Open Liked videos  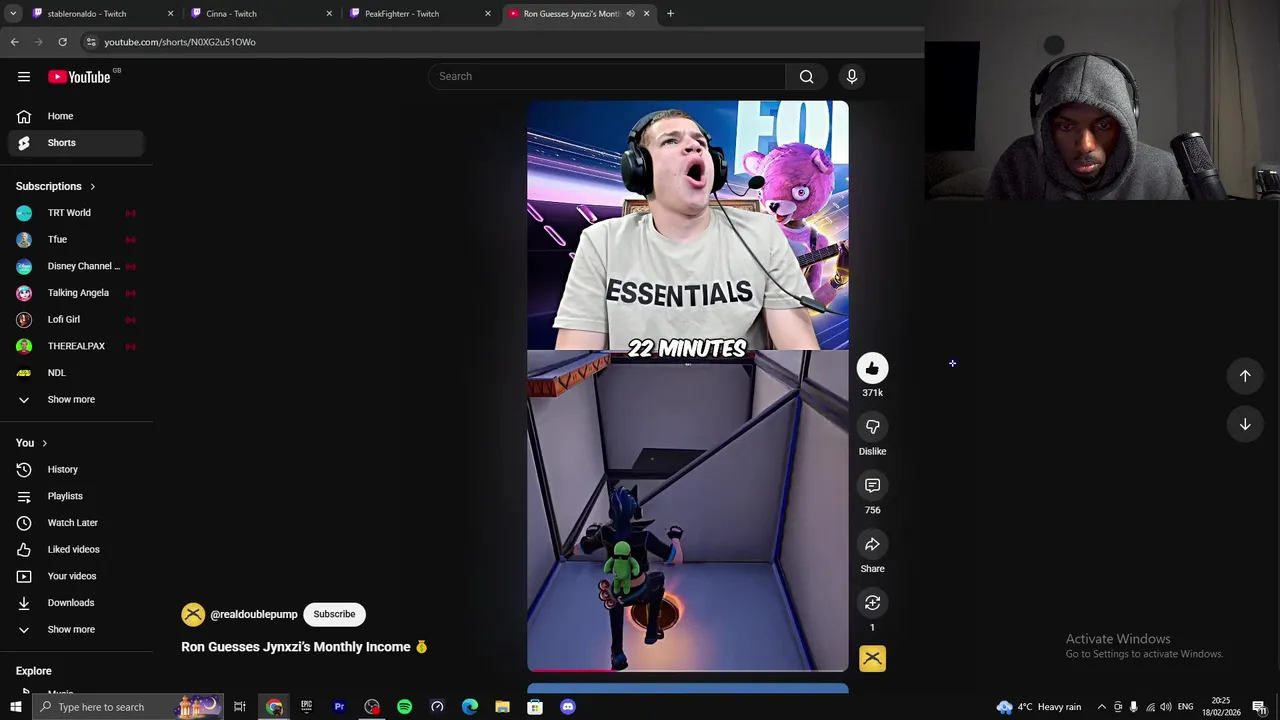click(x=76, y=549)
